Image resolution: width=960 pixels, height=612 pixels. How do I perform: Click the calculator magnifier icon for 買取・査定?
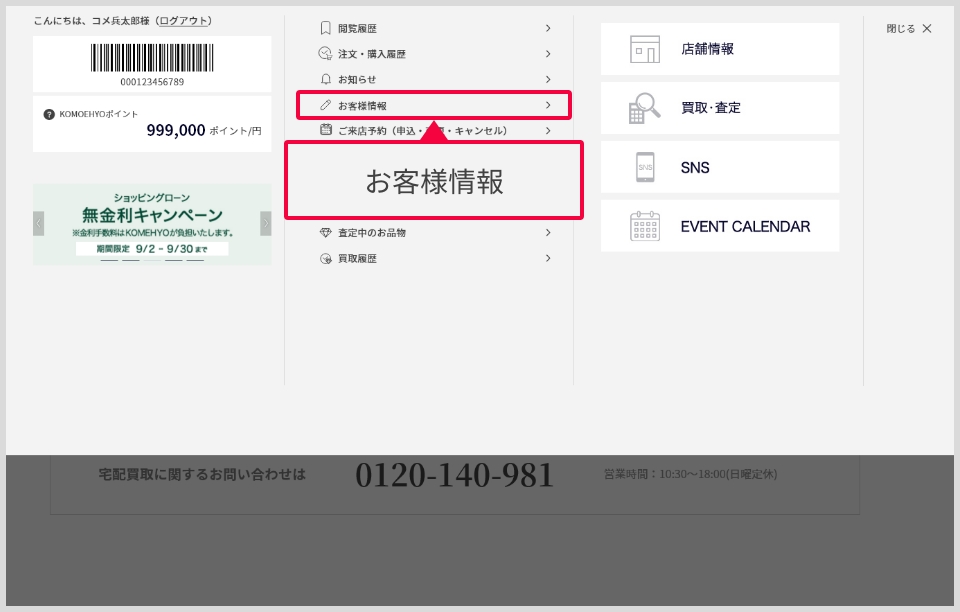[645, 108]
